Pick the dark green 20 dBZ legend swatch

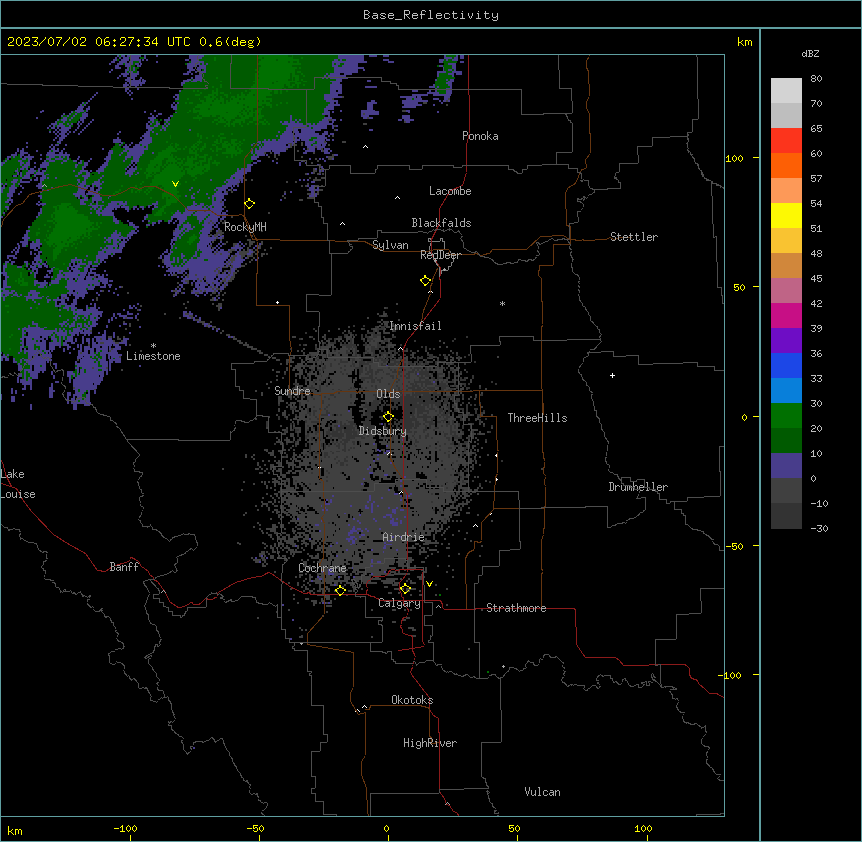click(x=786, y=441)
